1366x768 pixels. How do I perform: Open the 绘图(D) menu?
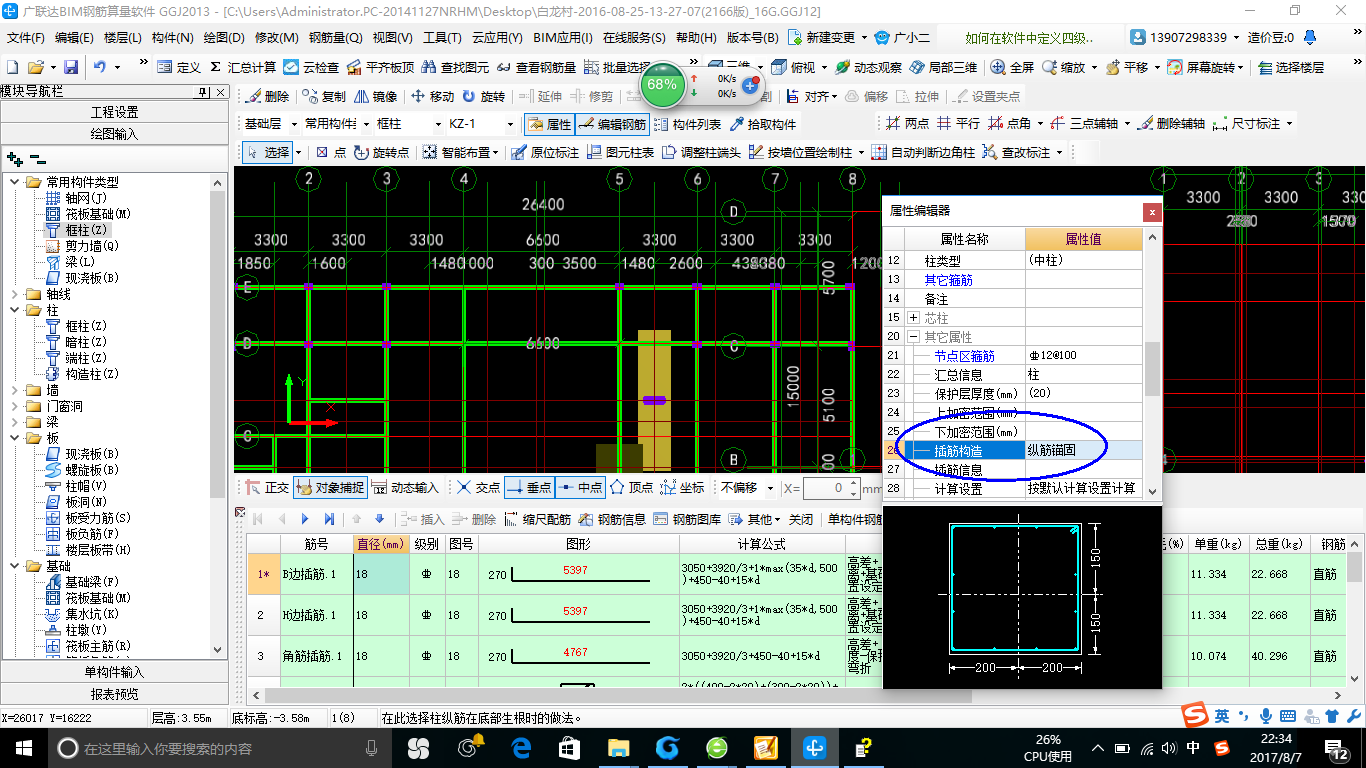224,37
